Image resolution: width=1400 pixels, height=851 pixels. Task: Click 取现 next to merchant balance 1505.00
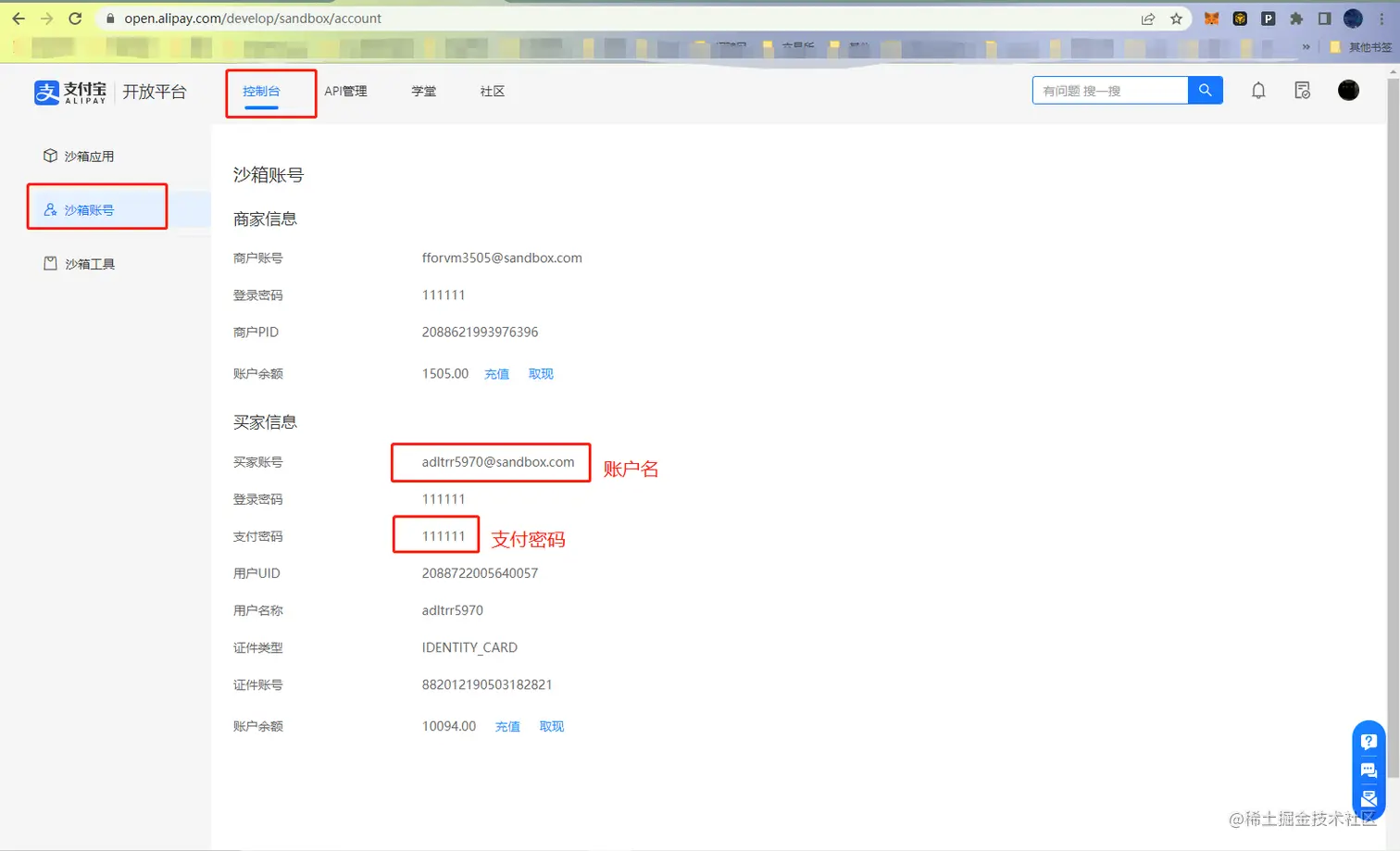pos(541,374)
